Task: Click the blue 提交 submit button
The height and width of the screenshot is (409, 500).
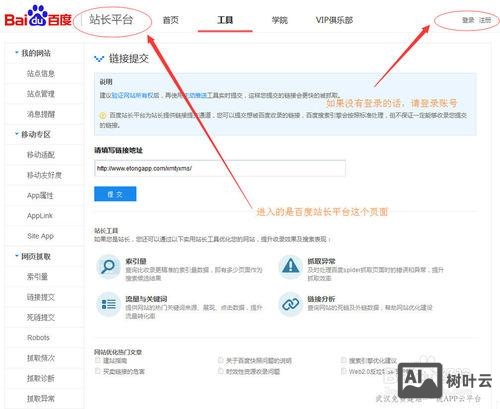Action: click(115, 194)
